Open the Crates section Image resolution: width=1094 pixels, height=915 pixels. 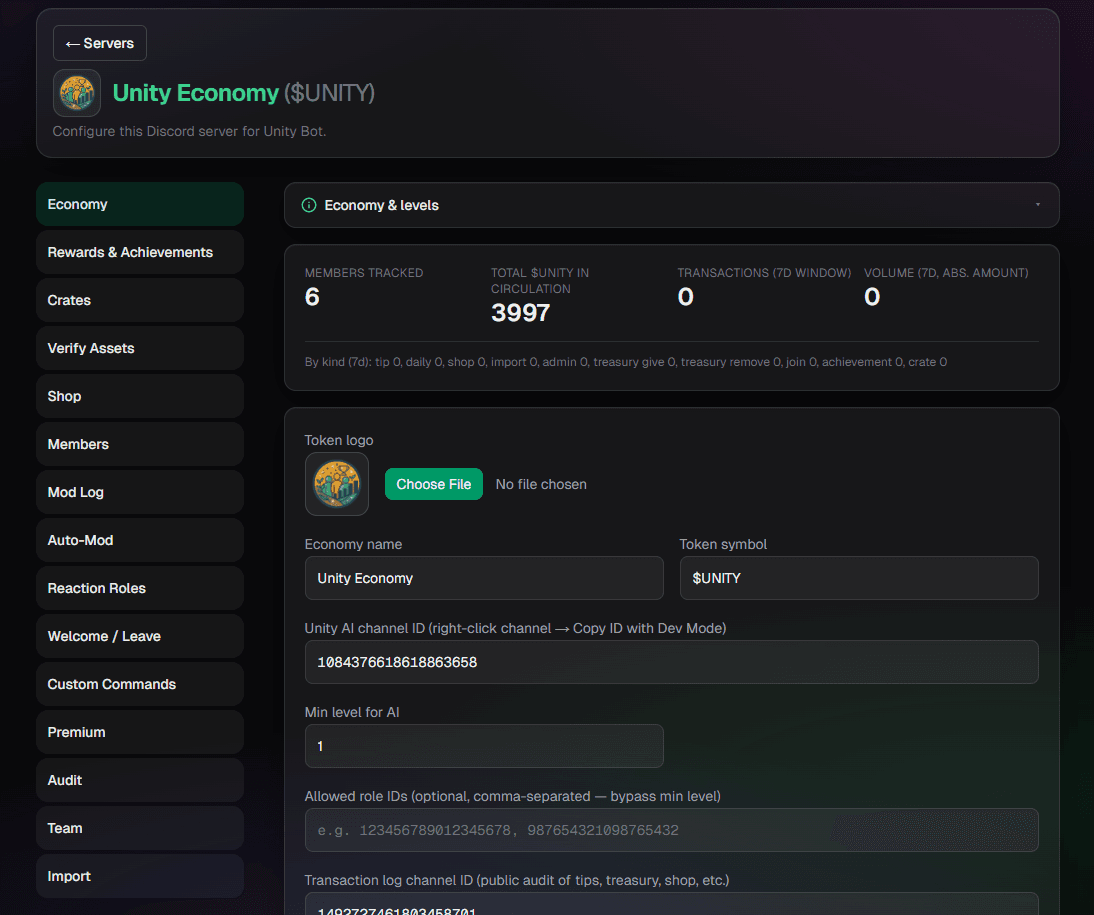coord(140,300)
